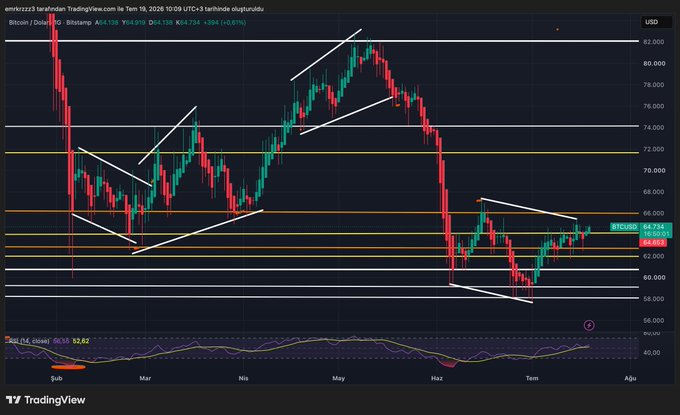The width and height of the screenshot is (680, 415).
Task: Click the 72.000 price axis label
Action: pyautogui.click(x=654, y=149)
